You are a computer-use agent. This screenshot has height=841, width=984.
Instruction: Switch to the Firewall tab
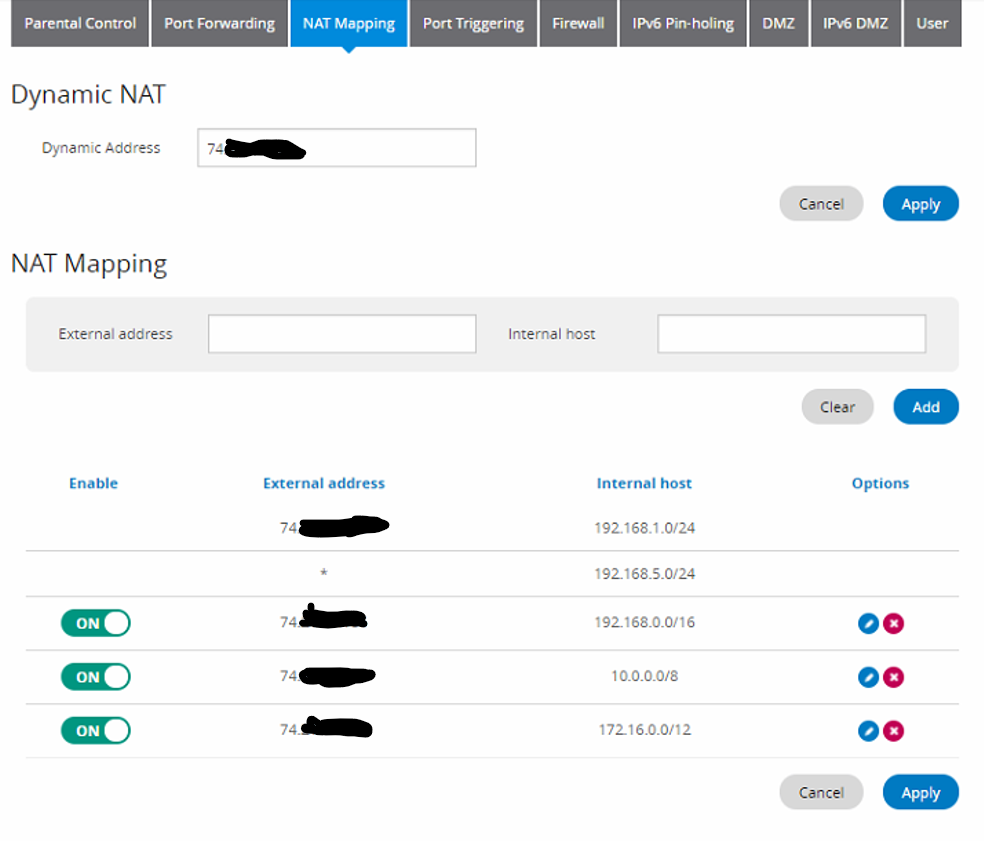tap(578, 23)
